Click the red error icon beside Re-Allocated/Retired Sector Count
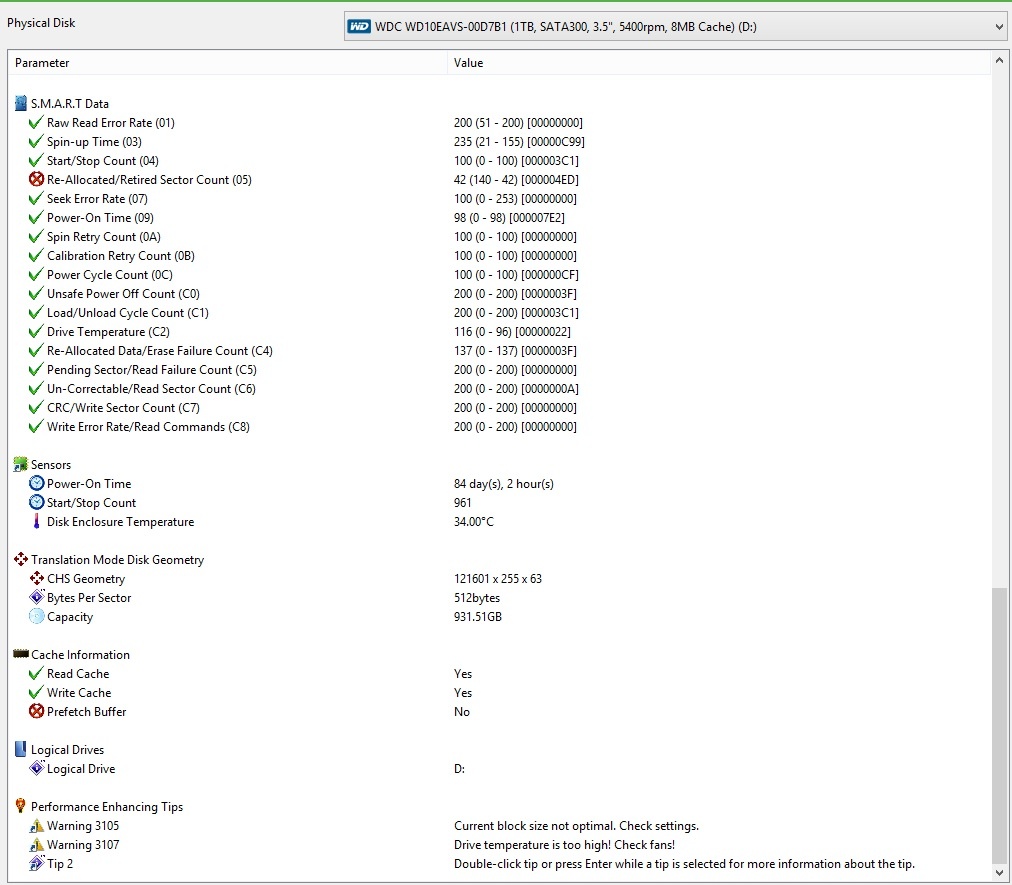Image resolution: width=1012 pixels, height=885 pixels. 35,179
